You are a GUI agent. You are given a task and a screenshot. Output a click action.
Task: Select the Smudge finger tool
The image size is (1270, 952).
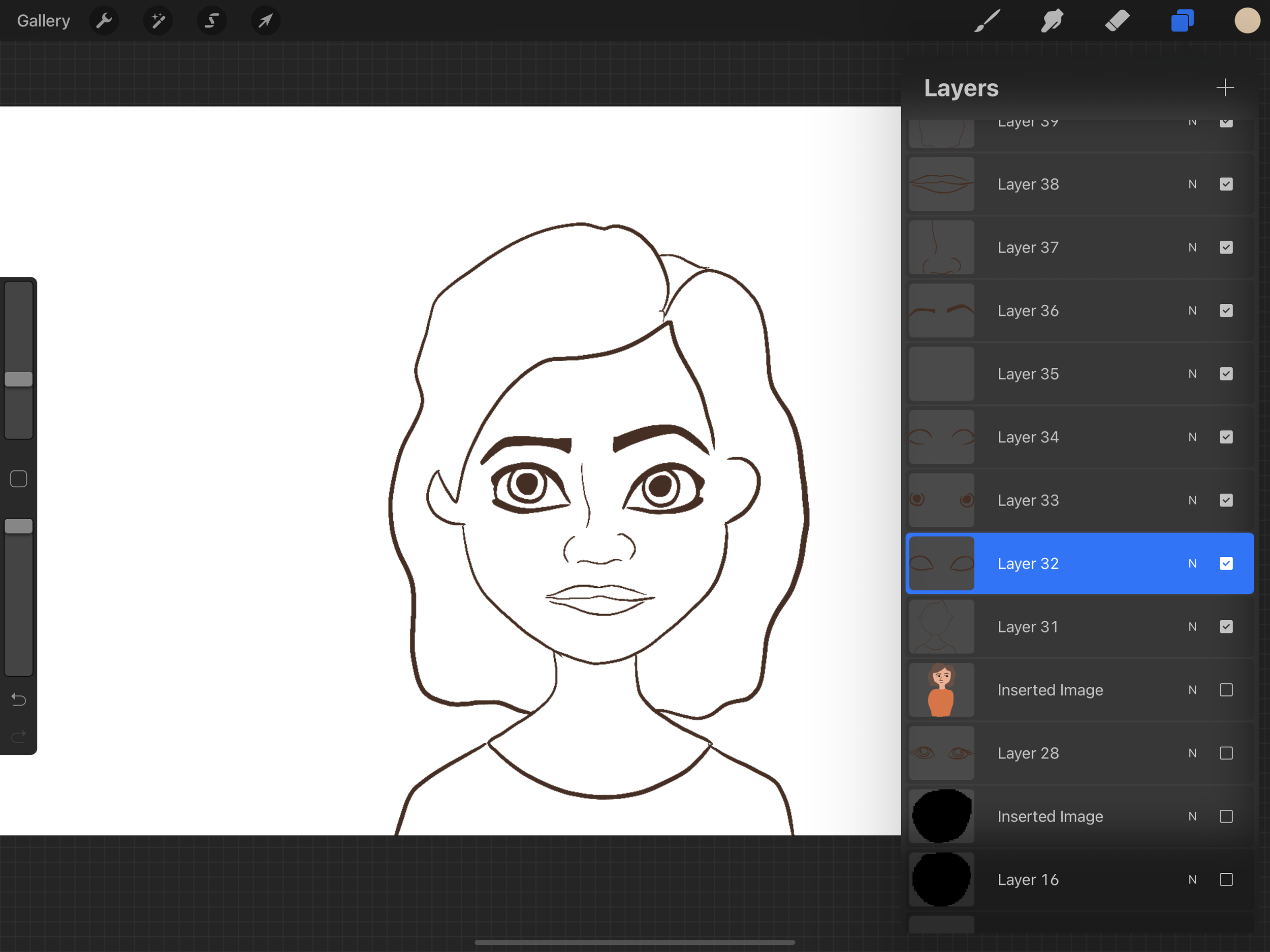pyautogui.click(x=1052, y=21)
